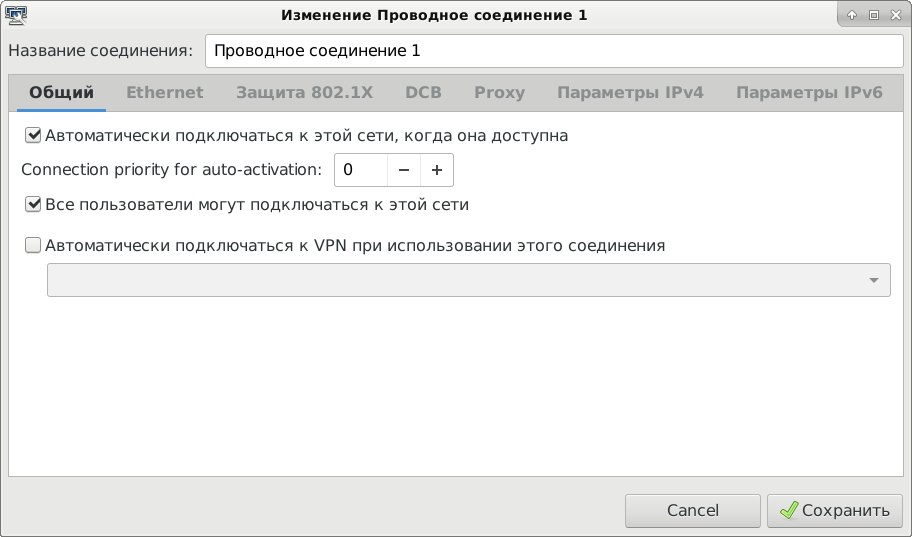Disable automatic connection to this network

coord(33,135)
